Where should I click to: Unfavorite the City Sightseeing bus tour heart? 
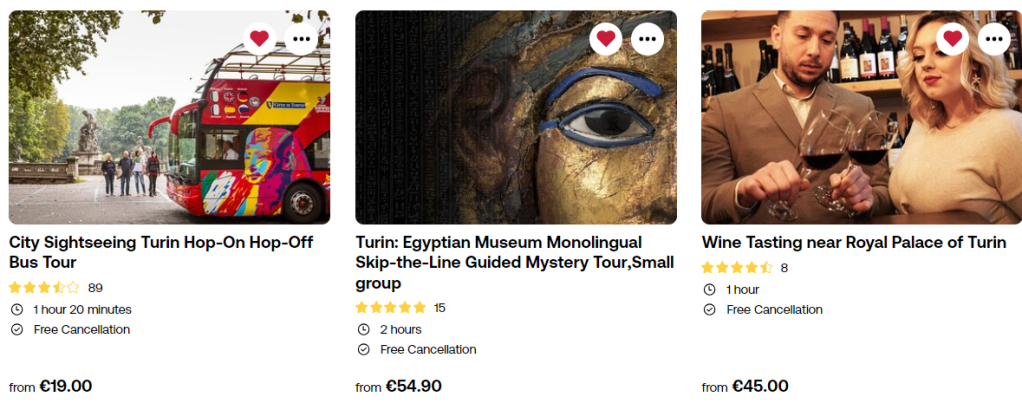pos(259,39)
